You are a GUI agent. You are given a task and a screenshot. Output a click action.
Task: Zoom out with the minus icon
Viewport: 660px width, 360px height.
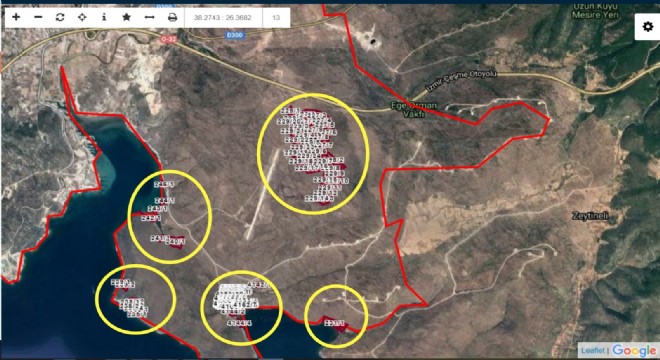[x=38, y=17]
